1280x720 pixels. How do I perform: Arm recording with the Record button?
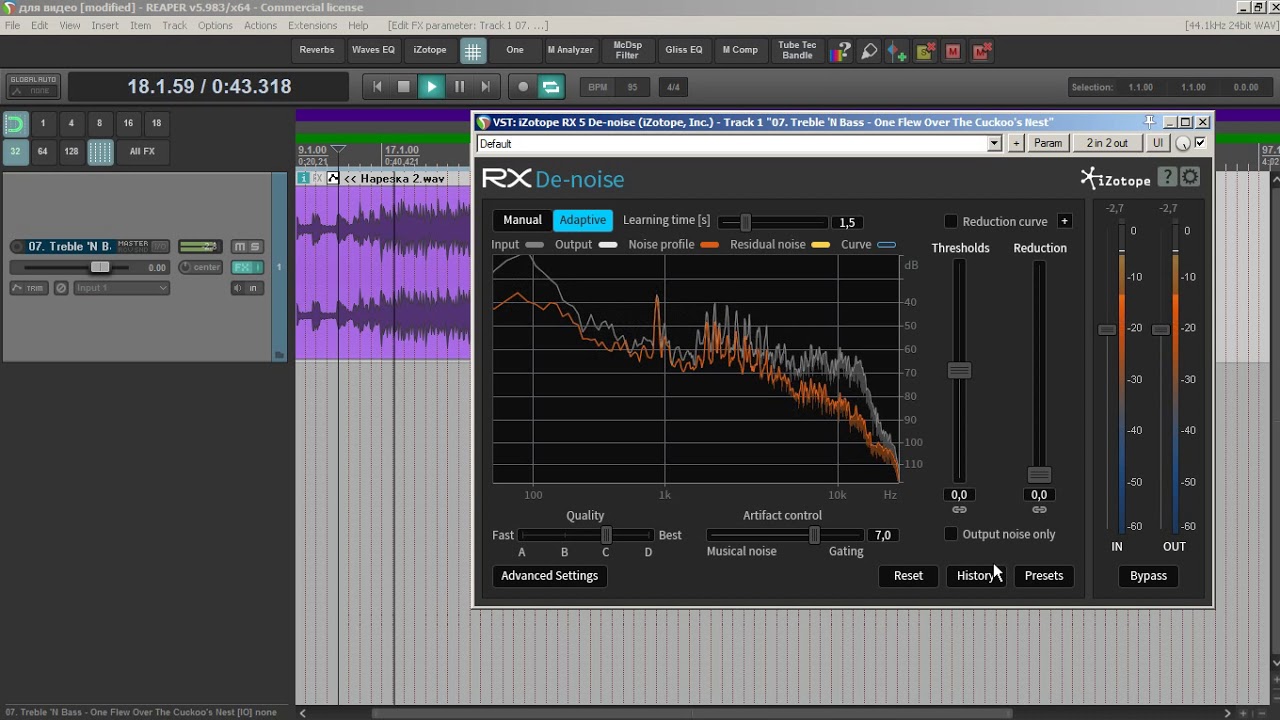click(x=523, y=87)
